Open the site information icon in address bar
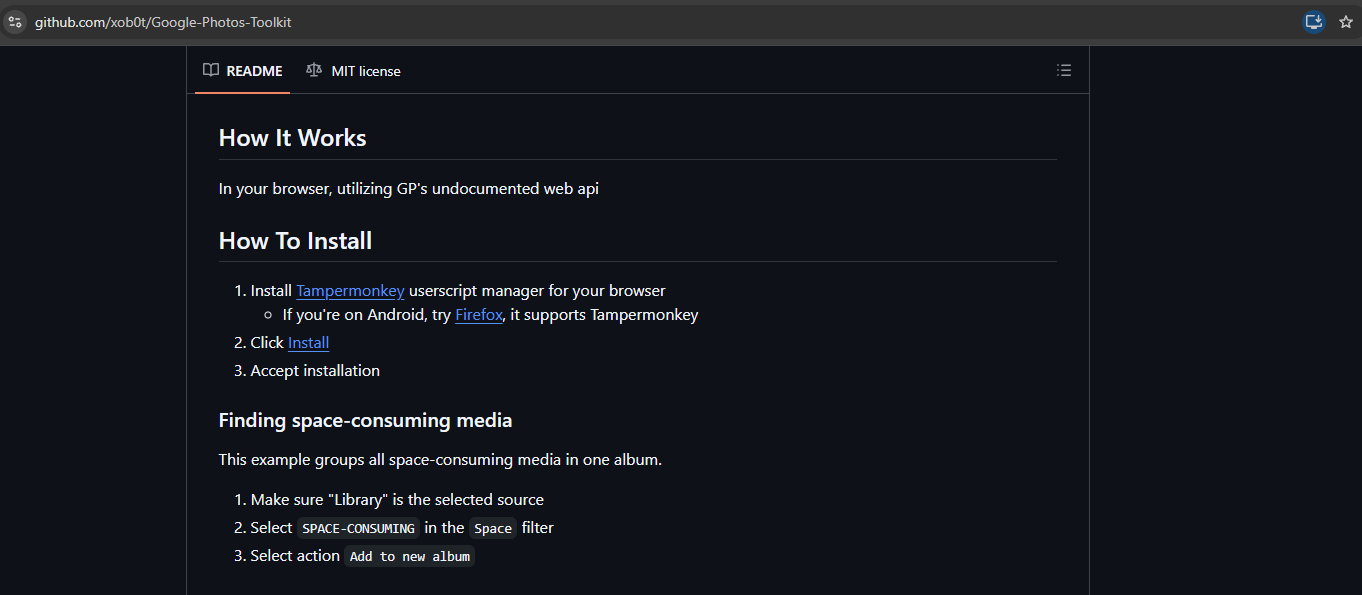Screen dimensions: 1362x595 [x=14, y=21]
